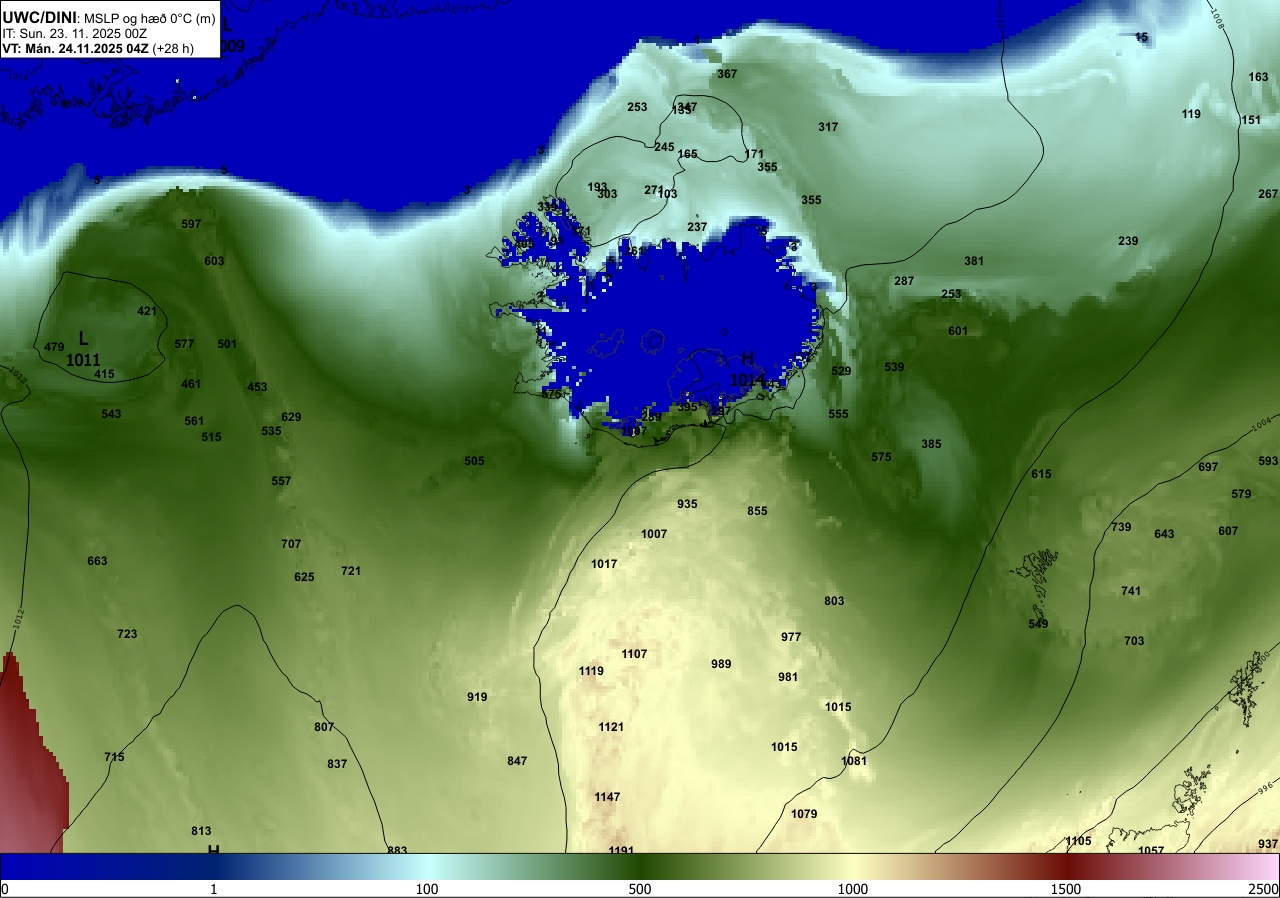The width and height of the screenshot is (1280, 898).
Task: Click the map value 723
Action: click(127, 634)
